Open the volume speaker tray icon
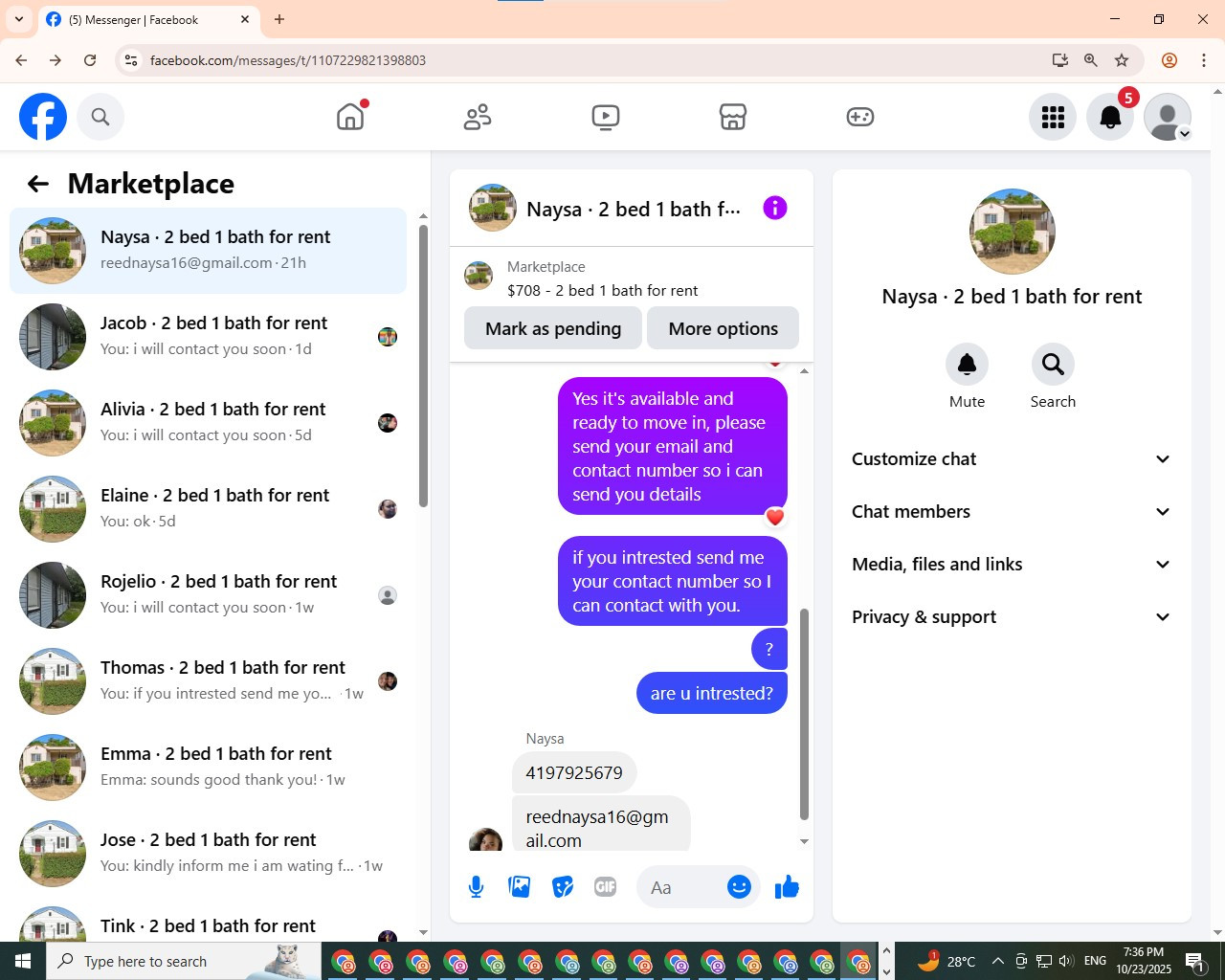Screen dimensions: 1225x980 [1066, 961]
